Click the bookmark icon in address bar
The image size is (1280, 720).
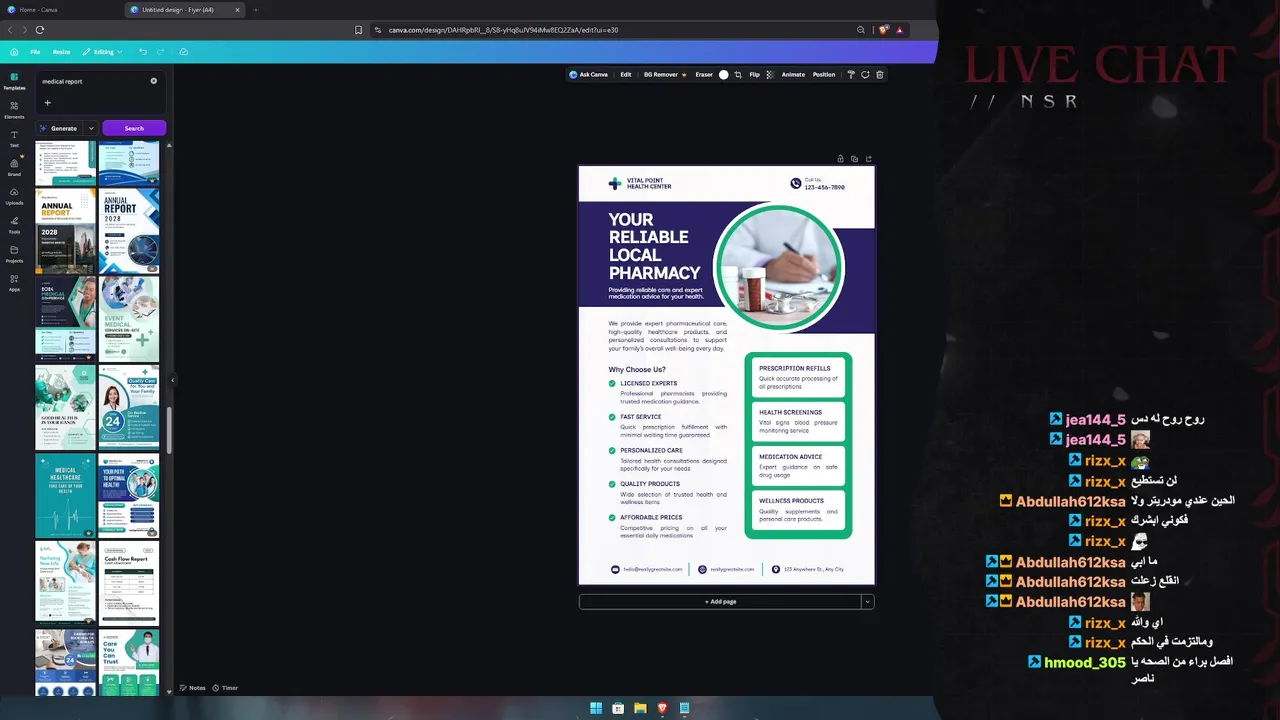(x=359, y=30)
